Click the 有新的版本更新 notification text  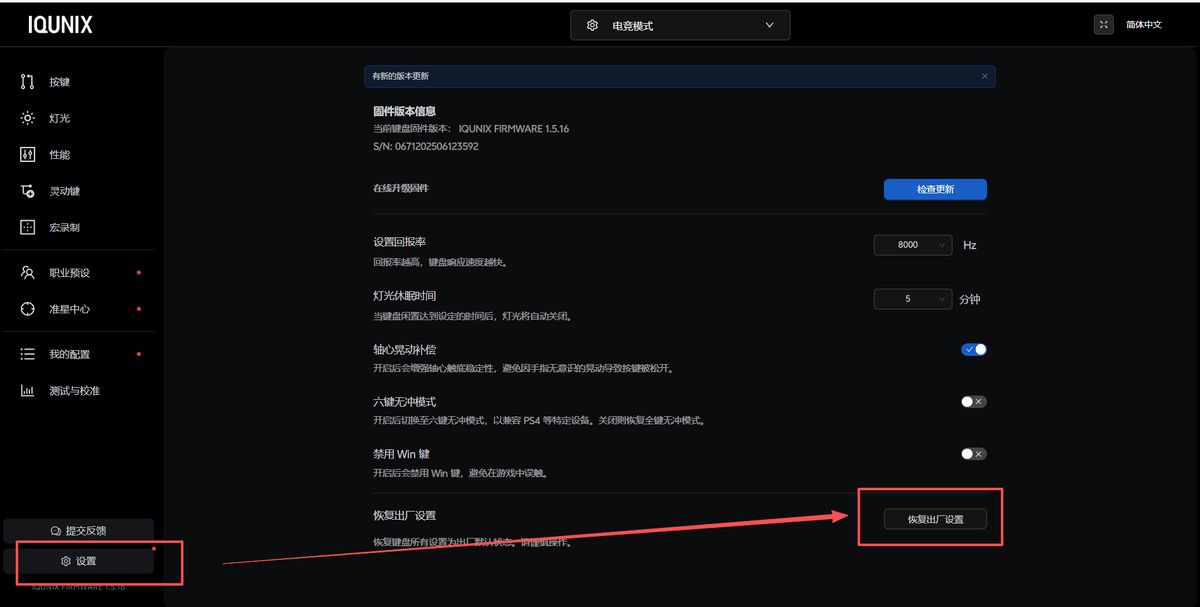tap(400, 76)
